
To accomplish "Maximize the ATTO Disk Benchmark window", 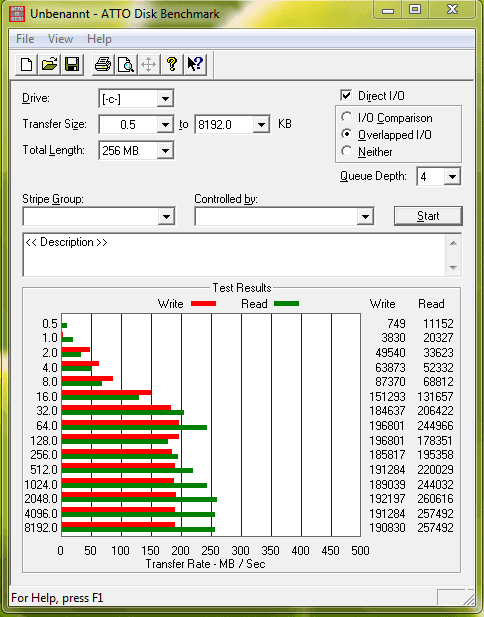I will 415,10.
